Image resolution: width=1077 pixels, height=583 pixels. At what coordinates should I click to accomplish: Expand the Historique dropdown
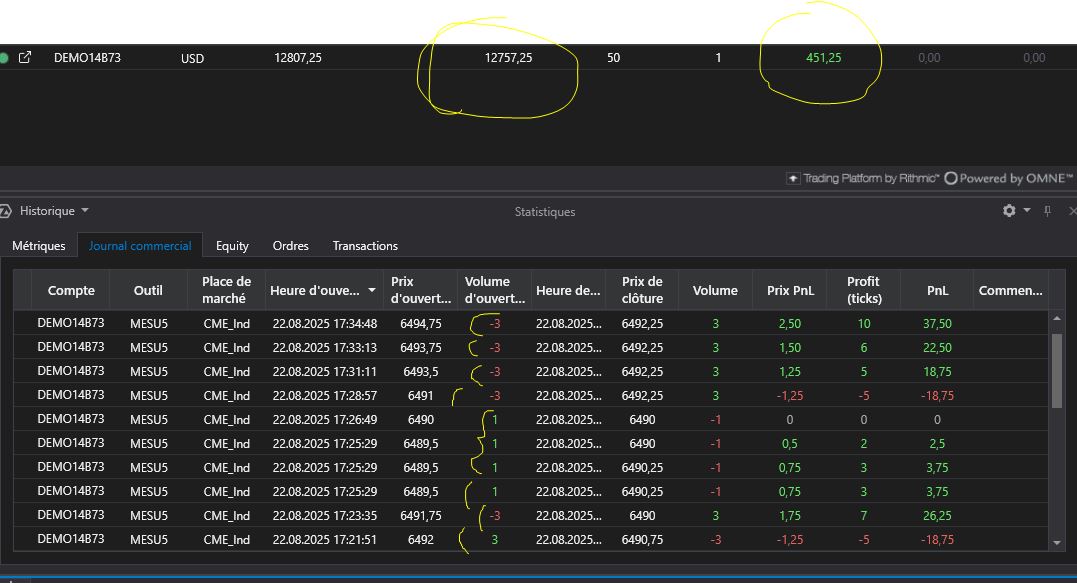[x=85, y=211]
